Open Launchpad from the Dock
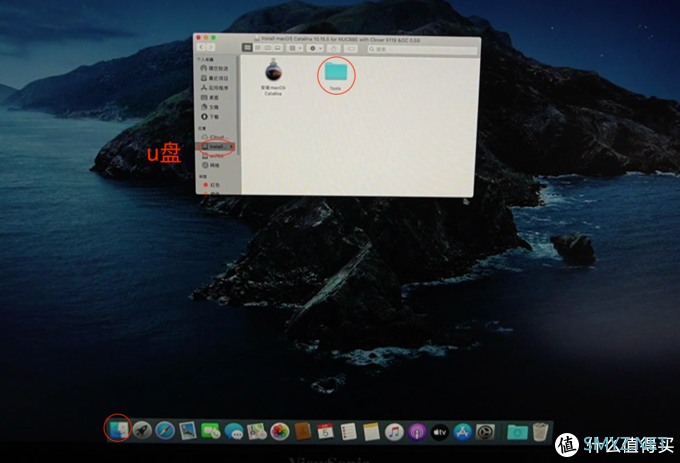680x463 pixels. (x=142, y=430)
